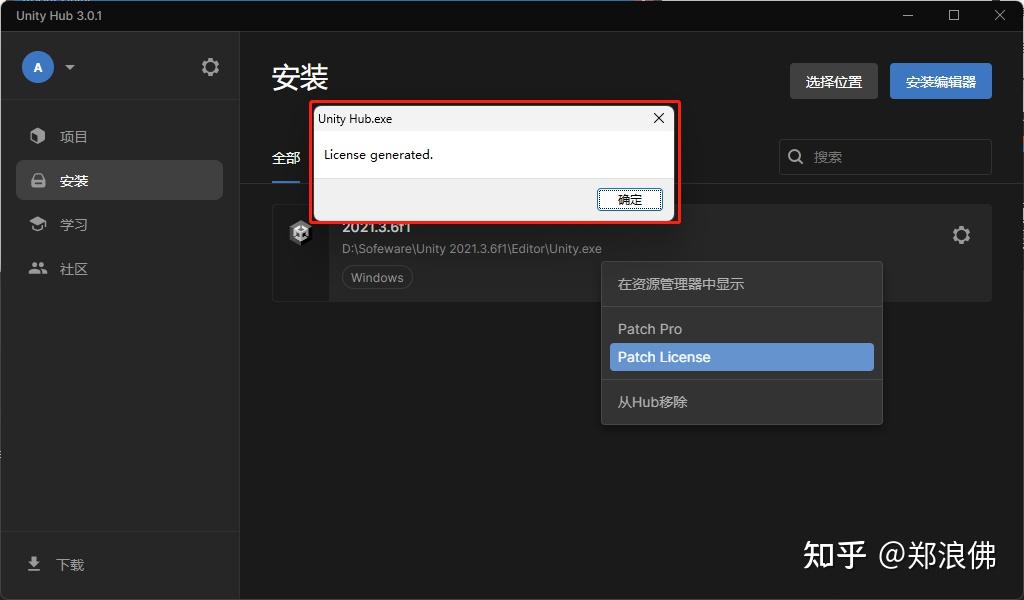1024x600 pixels.
Task: Open the Unity Hub settings gear
Action: [x=210, y=66]
